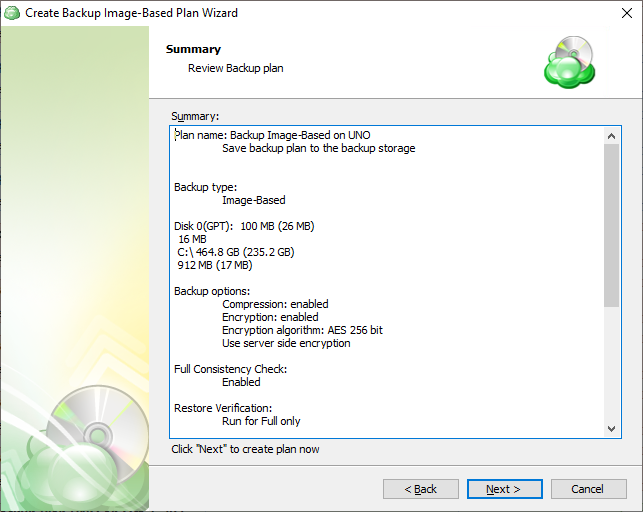The image size is (643, 512).
Task: Cancel the backup plan wizard
Action: coord(587,489)
